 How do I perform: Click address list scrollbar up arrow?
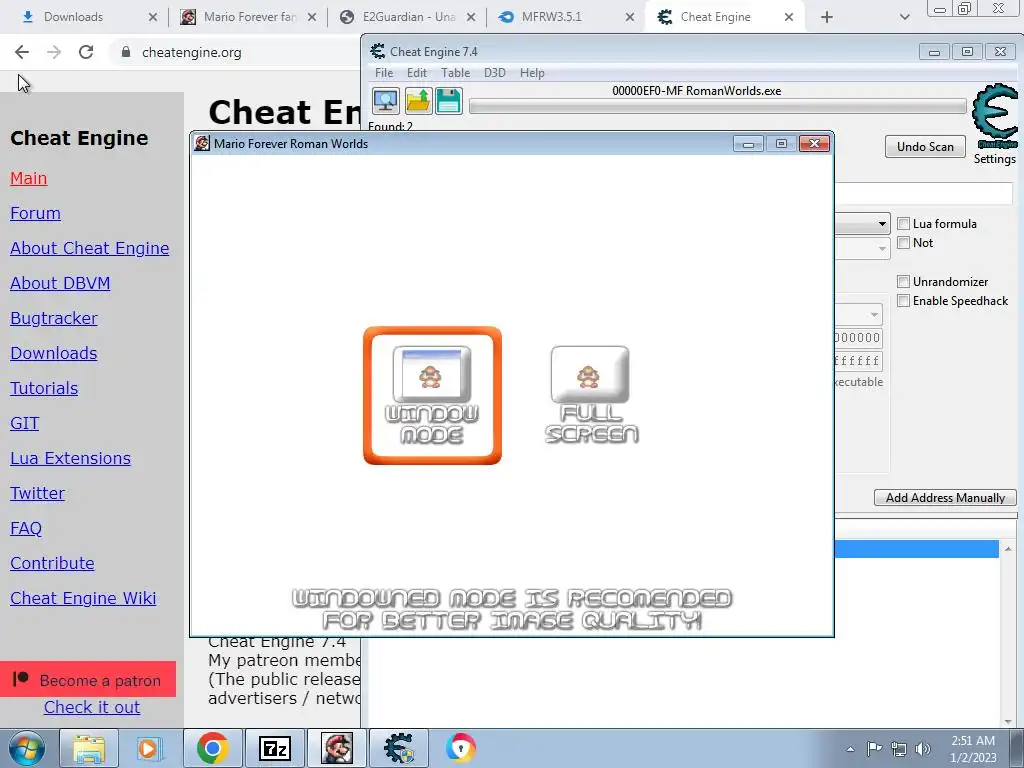tap(1008, 549)
